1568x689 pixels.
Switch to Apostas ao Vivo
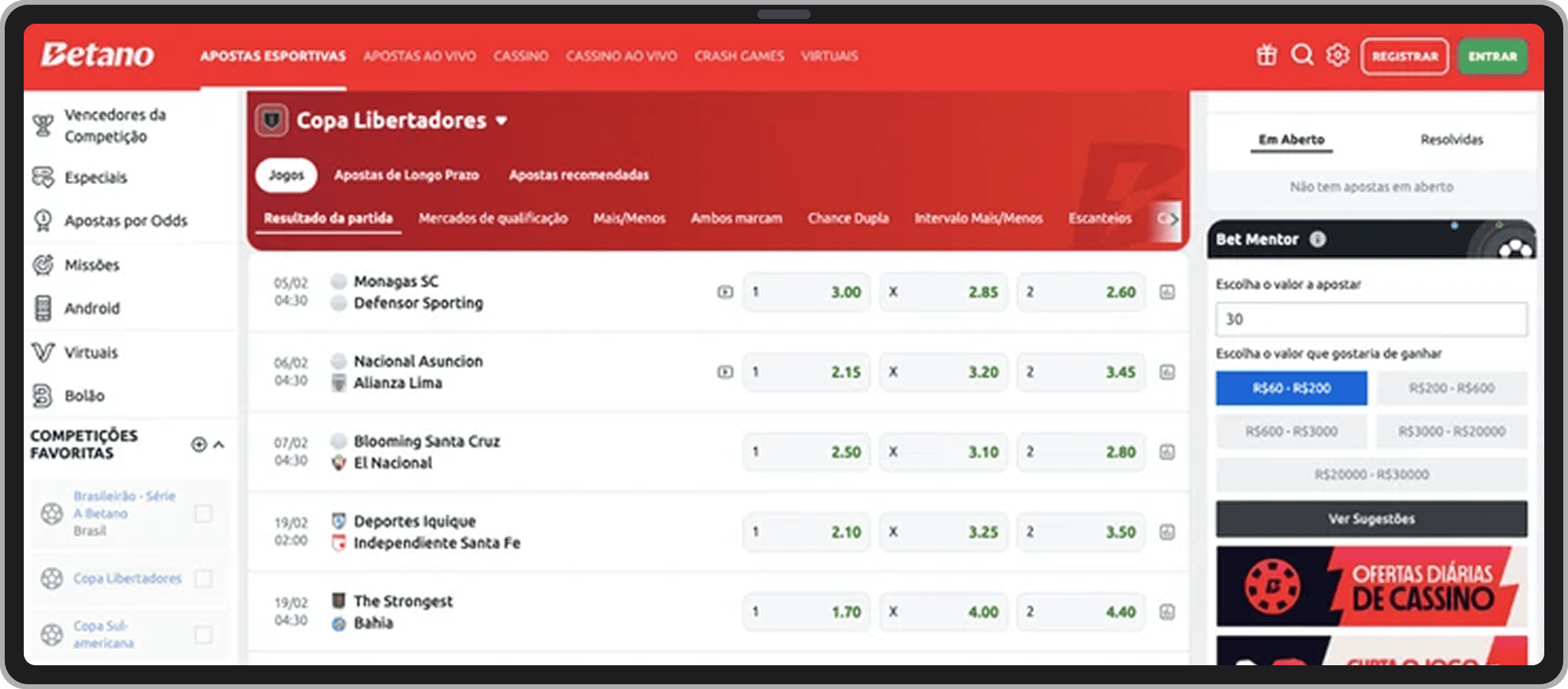(419, 56)
